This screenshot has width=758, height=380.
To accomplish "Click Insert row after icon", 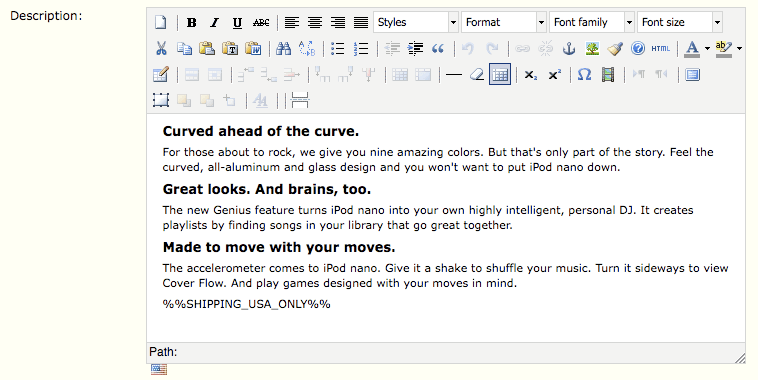I will click(x=268, y=74).
